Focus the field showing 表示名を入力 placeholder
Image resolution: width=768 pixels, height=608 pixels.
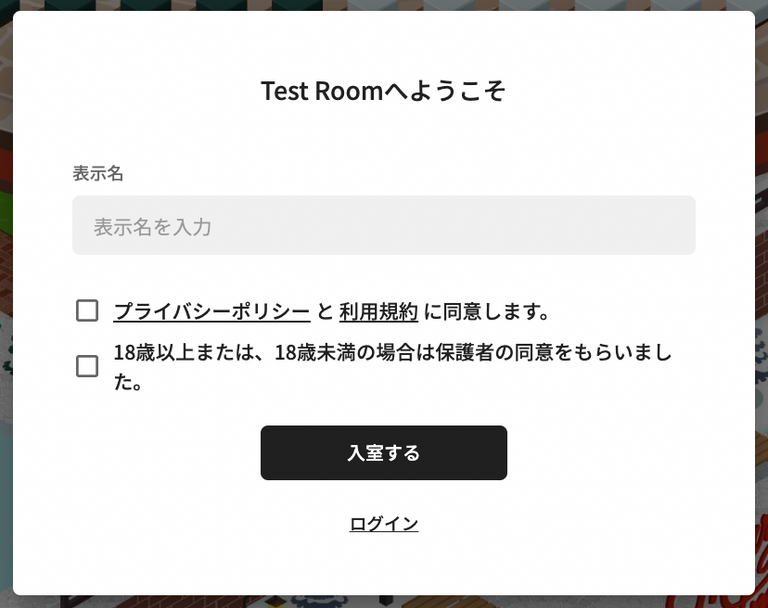(x=384, y=225)
